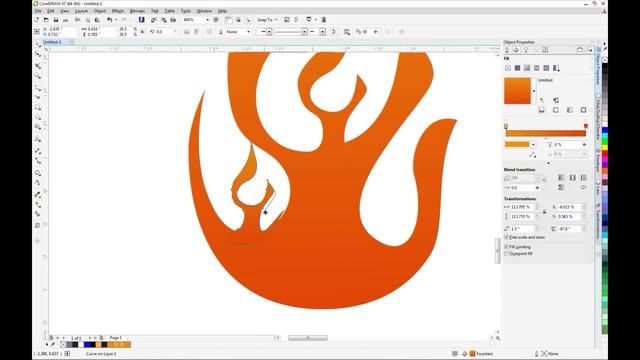This screenshot has height=360, width=640.
Task: Open the end arrowhead dropdown
Action: 322,31
